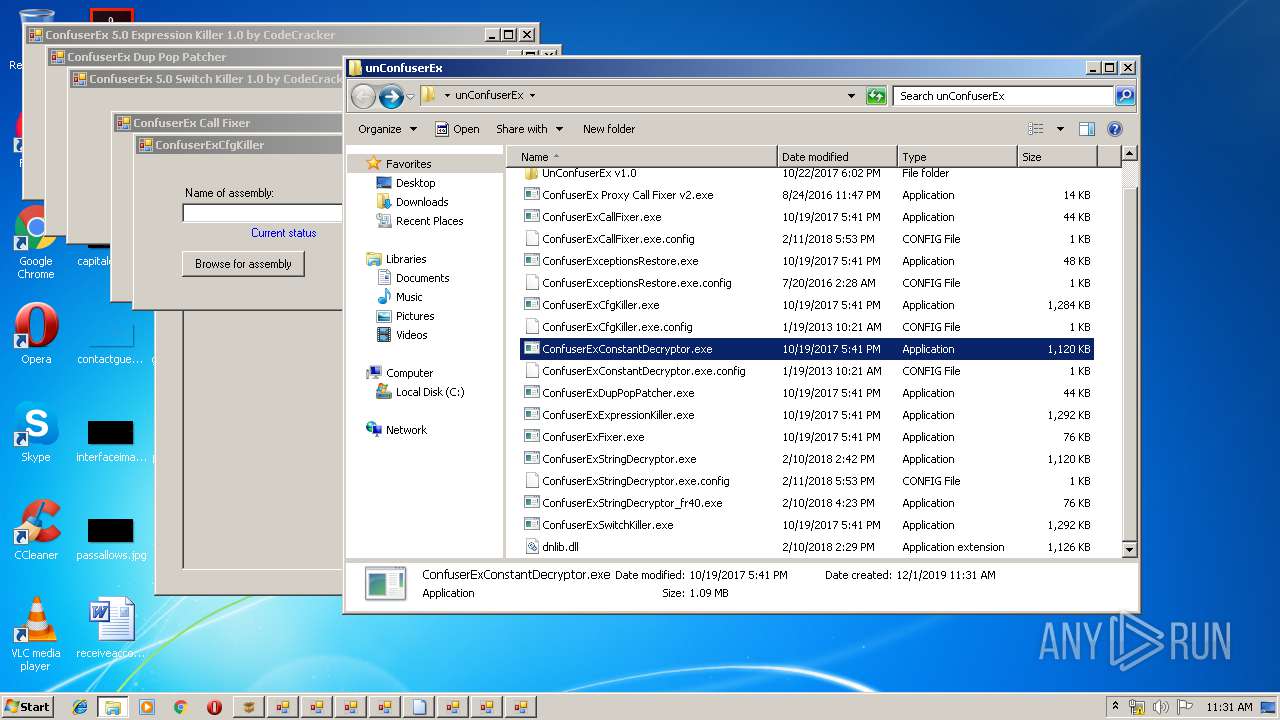
Task: Click in Search unConfuserEx box
Action: (1003, 96)
